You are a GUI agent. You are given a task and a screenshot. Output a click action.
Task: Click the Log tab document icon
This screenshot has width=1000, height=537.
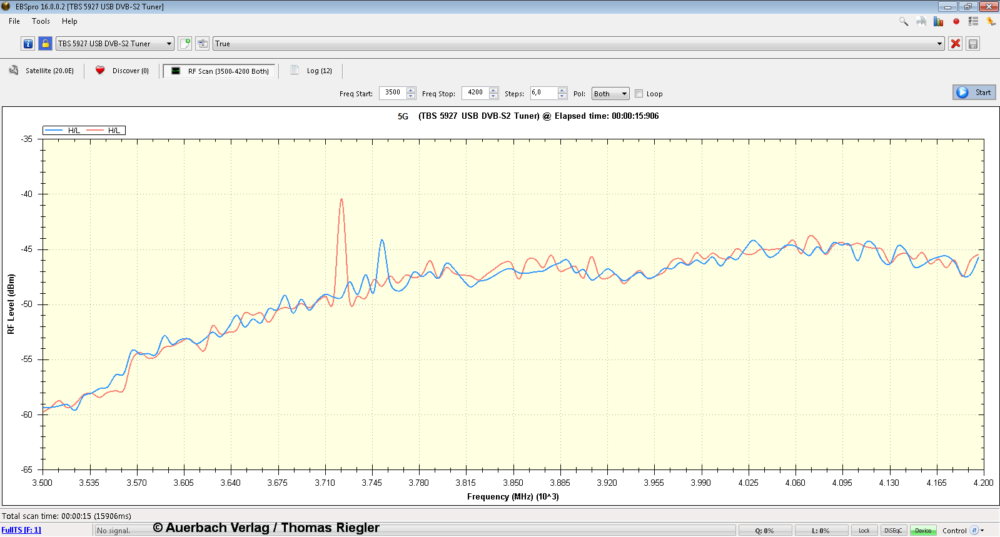click(x=294, y=71)
